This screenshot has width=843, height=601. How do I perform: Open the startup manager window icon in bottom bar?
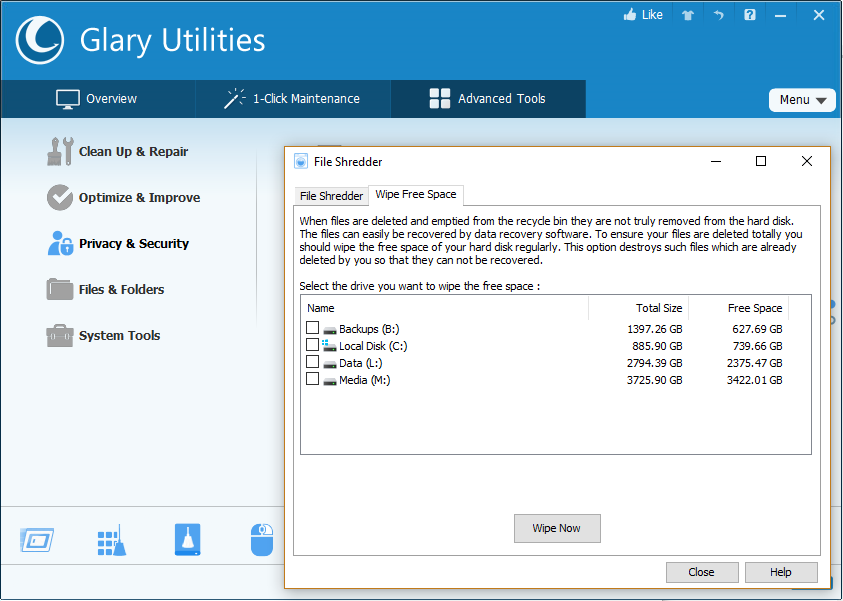coord(37,540)
